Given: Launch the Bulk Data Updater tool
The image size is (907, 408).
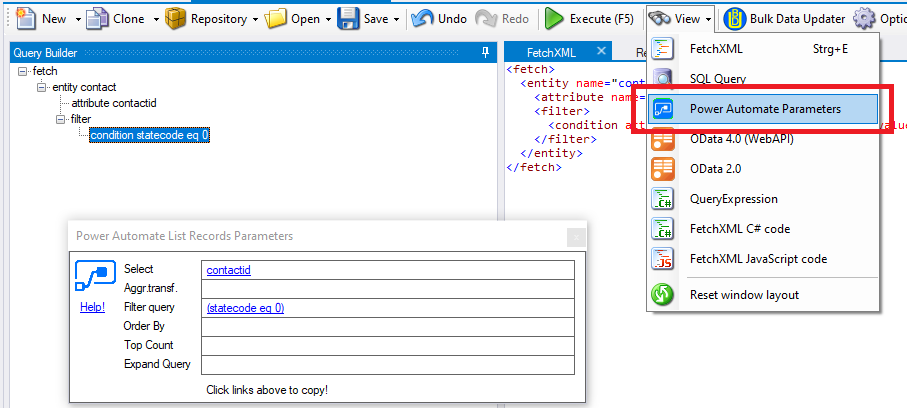Looking at the screenshot, I should (784, 19).
